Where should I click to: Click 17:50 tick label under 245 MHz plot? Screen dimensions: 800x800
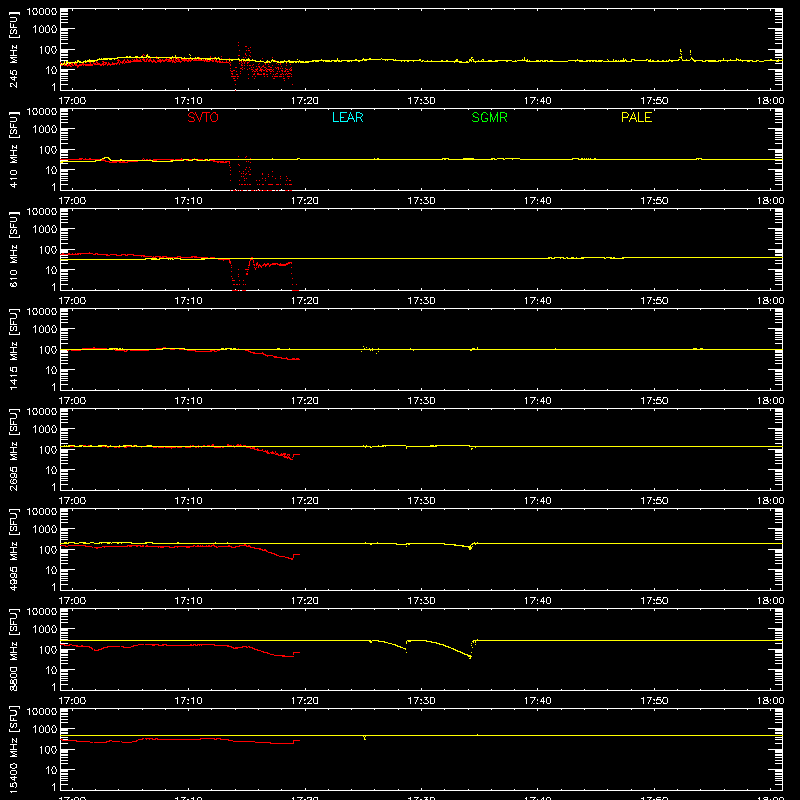click(x=655, y=101)
